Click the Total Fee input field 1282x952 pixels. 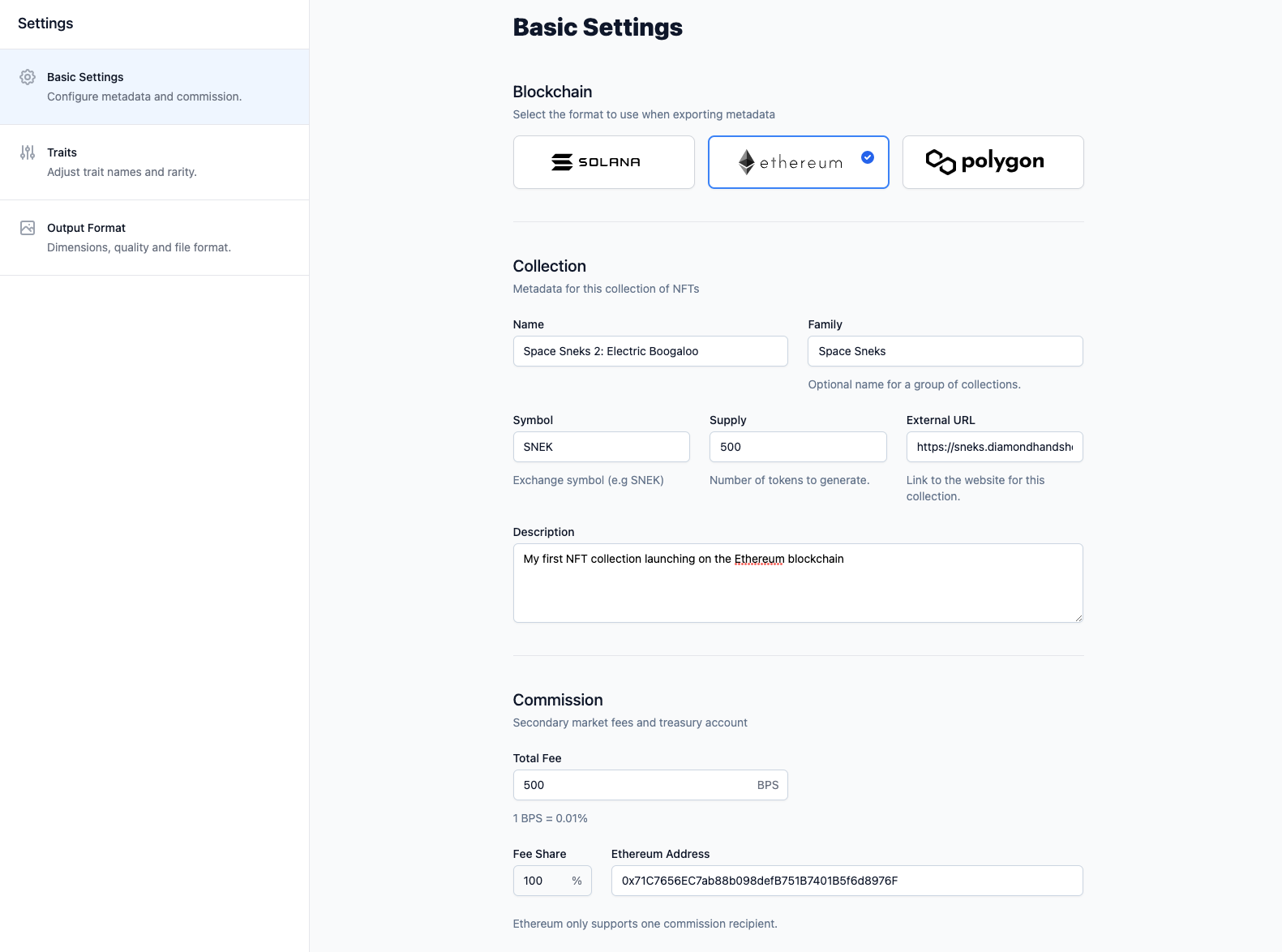(650, 785)
